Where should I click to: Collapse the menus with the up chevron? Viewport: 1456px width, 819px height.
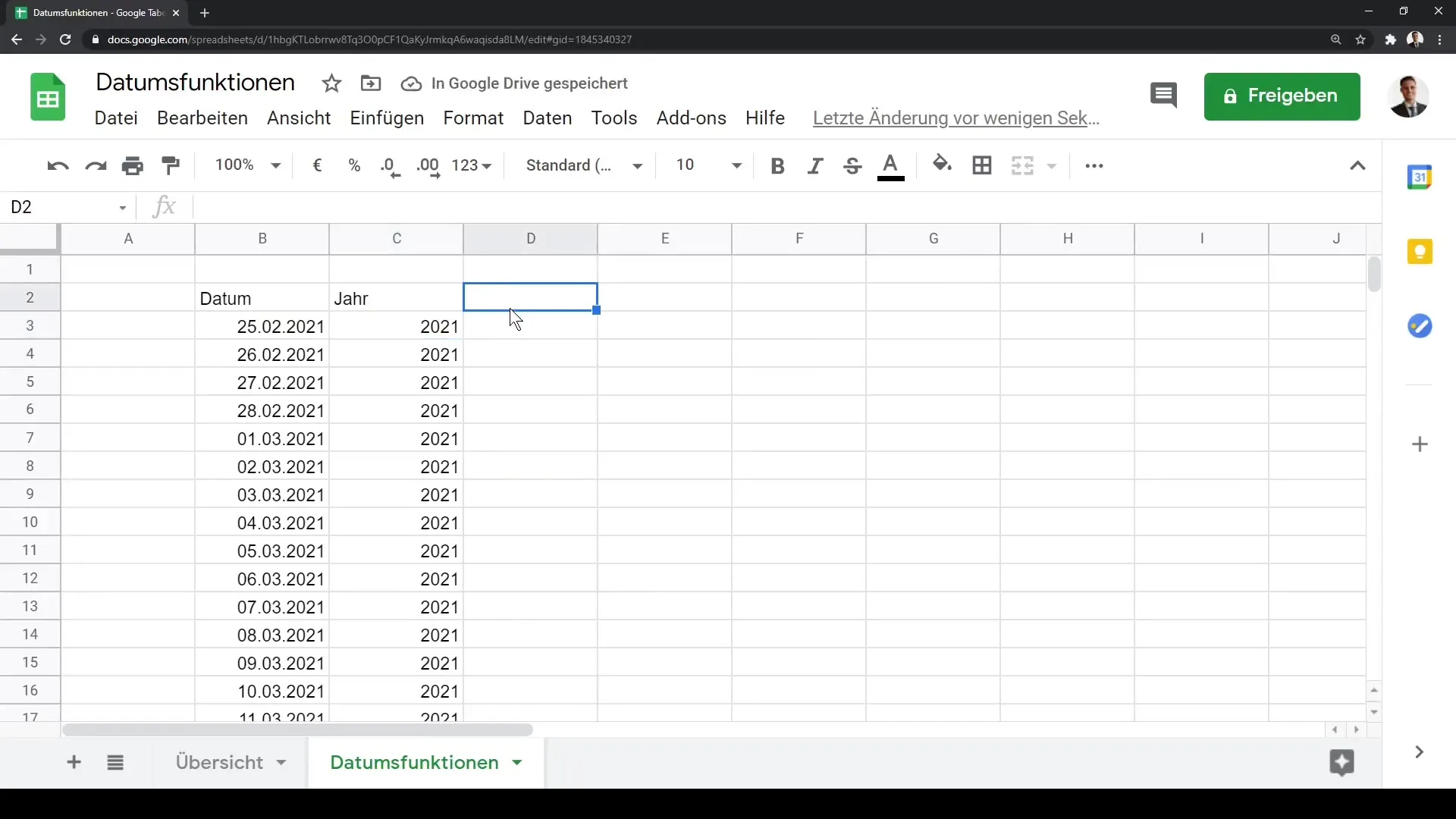pyautogui.click(x=1357, y=166)
